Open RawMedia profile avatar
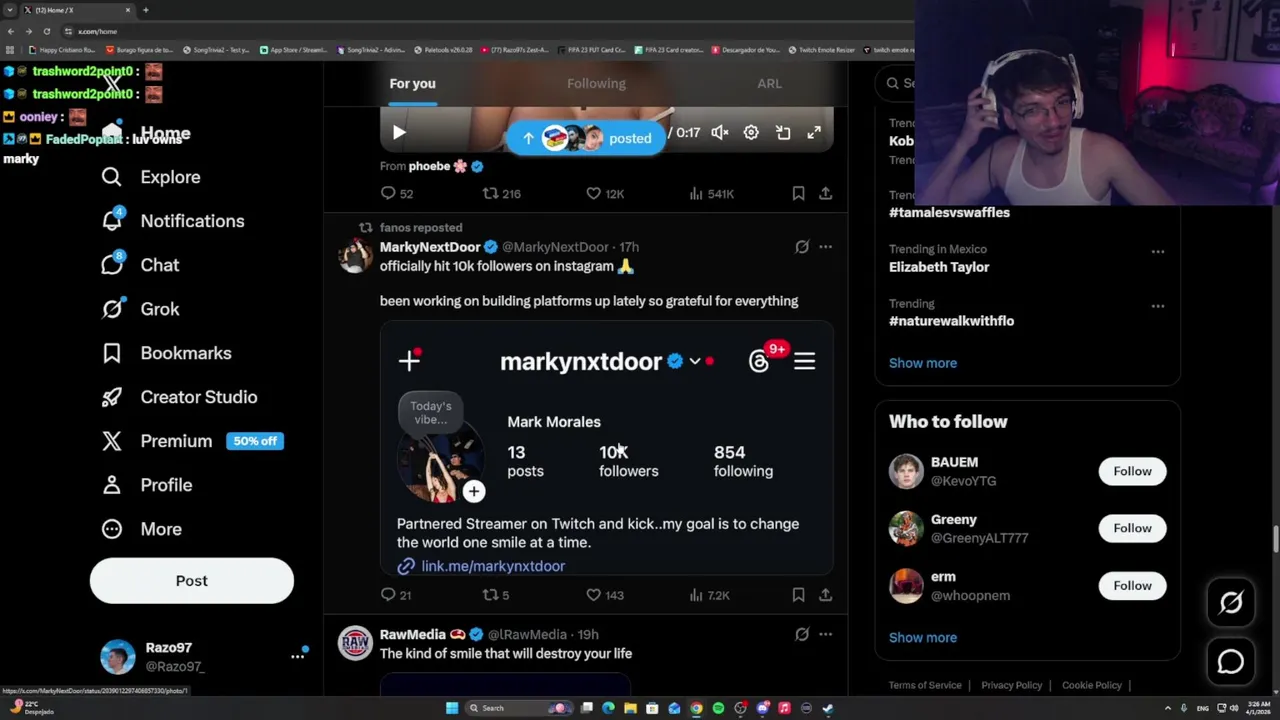 pyautogui.click(x=355, y=643)
